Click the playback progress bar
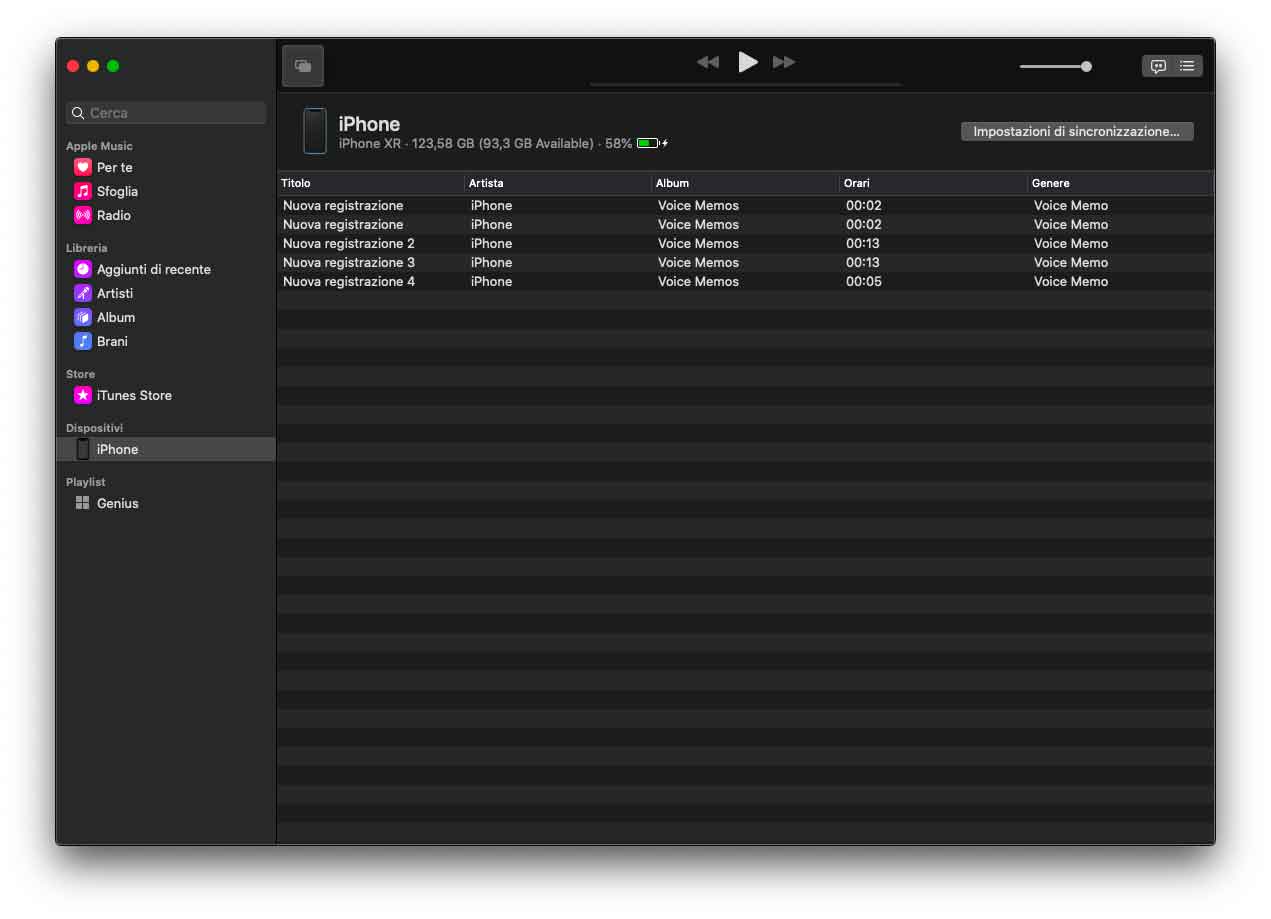 tap(746, 85)
